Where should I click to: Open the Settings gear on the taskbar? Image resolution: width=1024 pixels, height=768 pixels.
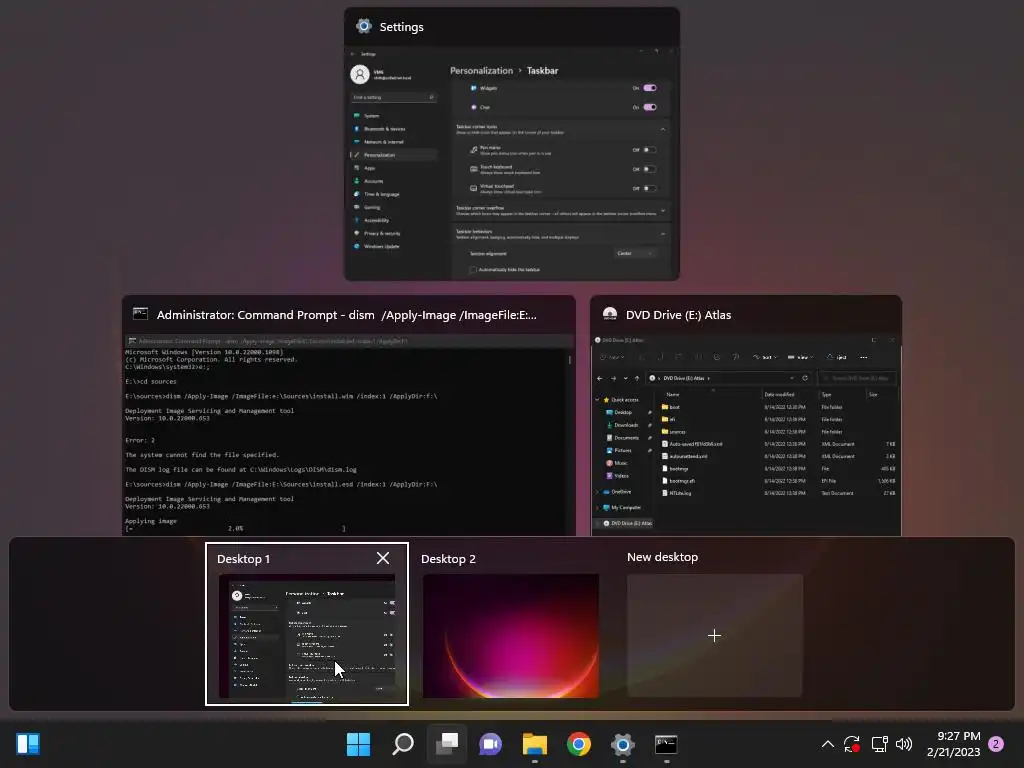click(622, 744)
